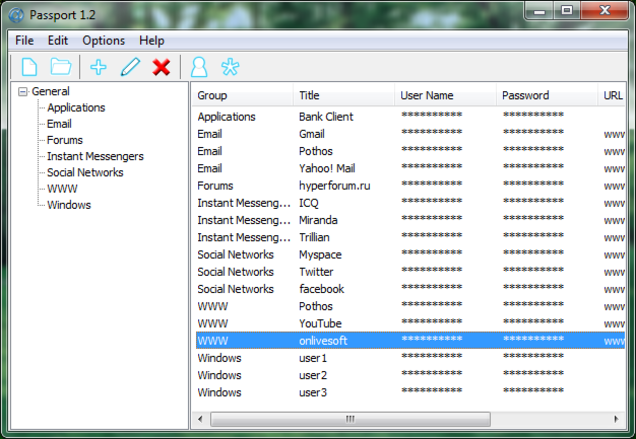Open the Edit menu
Image resolution: width=636 pixels, height=439 pixels.
[58, 41]
